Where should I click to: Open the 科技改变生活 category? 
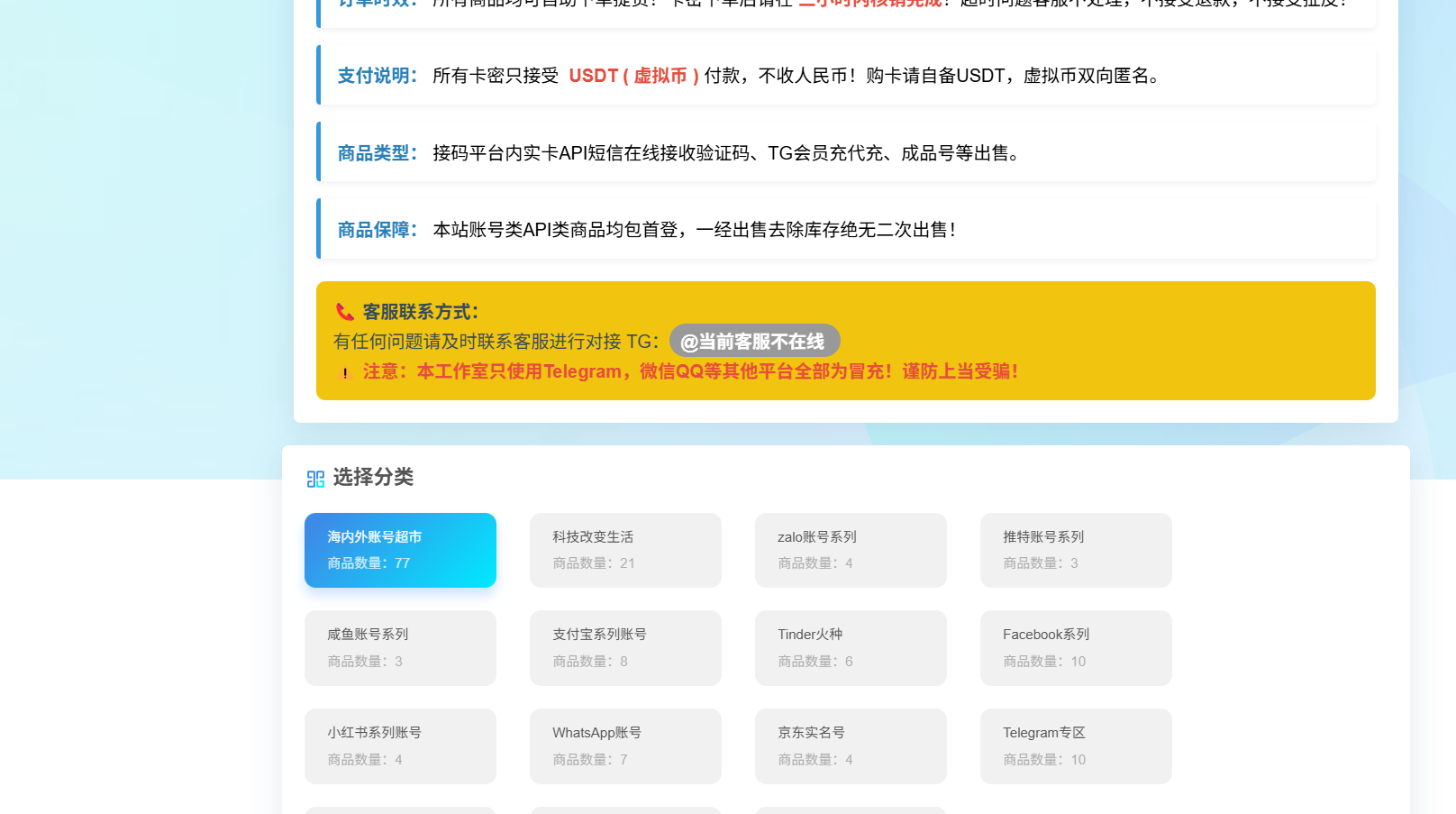coord(625,550)
